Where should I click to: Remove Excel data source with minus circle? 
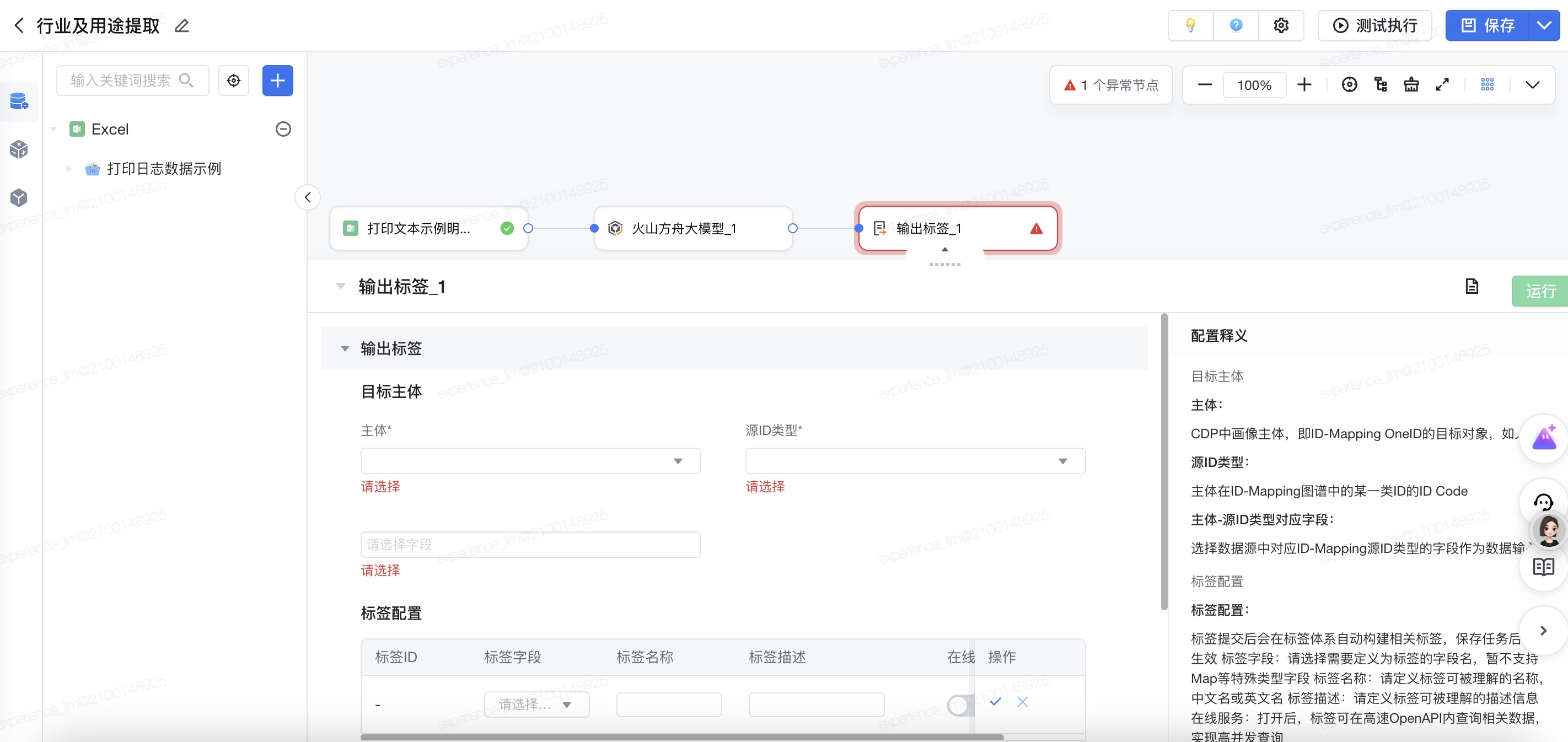(283, 129)
